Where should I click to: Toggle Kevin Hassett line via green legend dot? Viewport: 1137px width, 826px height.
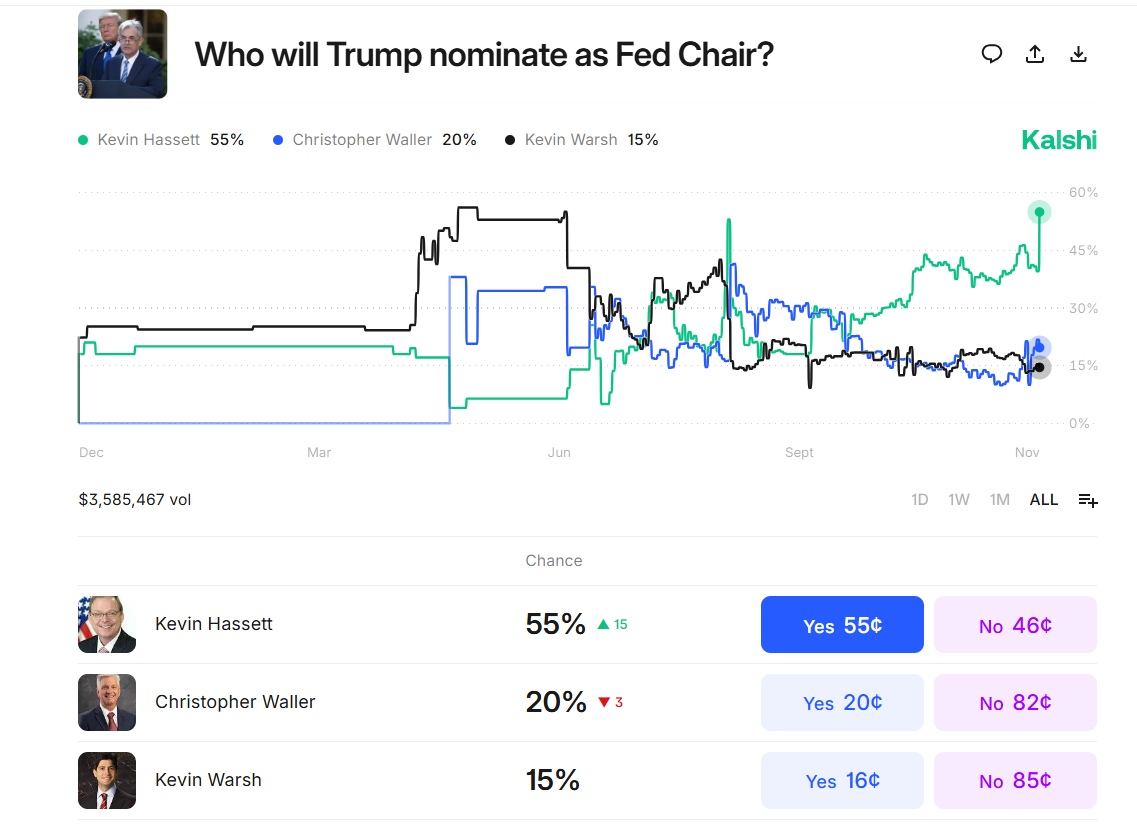(83, 139)
